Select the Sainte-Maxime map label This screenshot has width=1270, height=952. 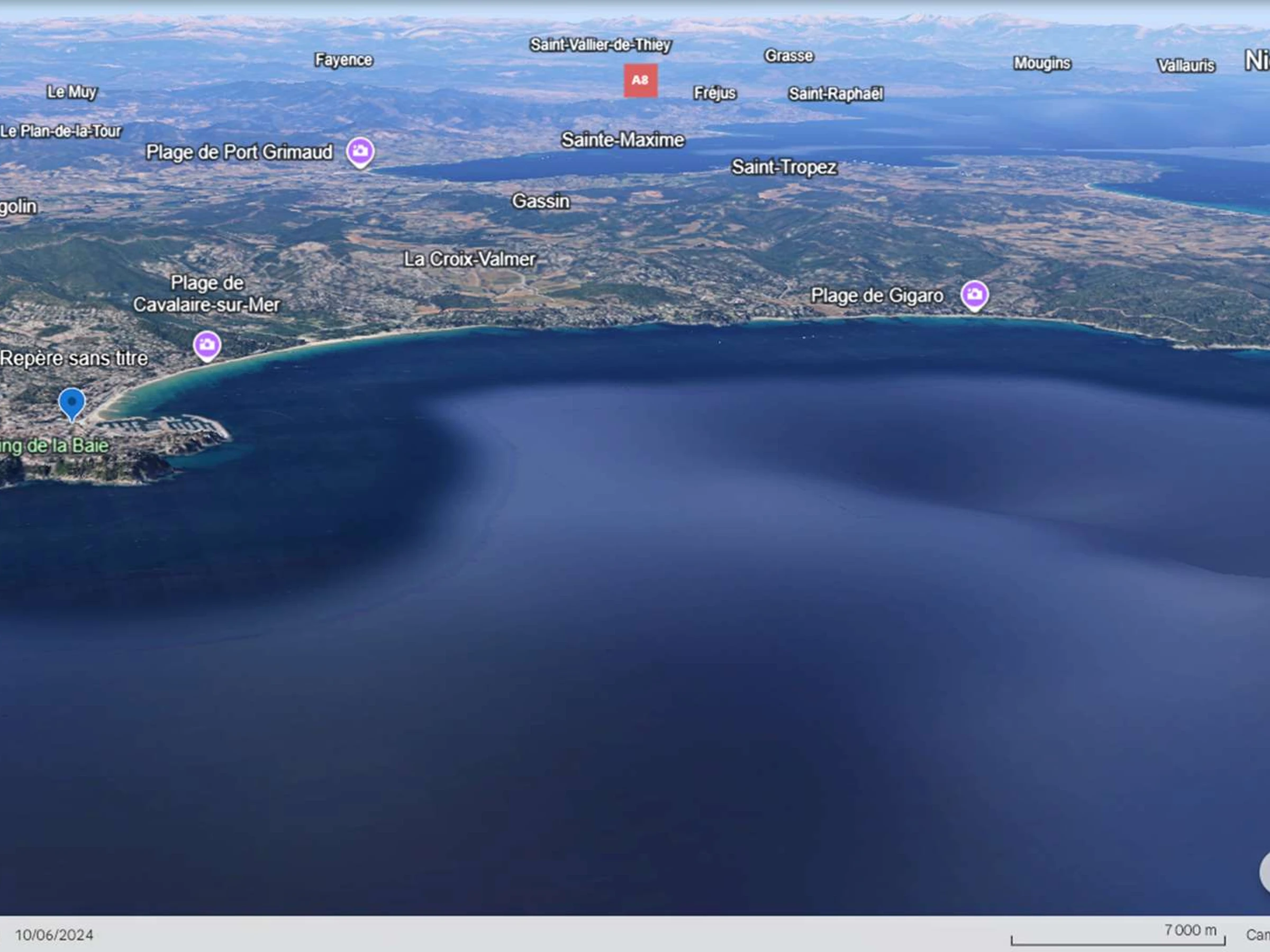(x=622, y=140)
